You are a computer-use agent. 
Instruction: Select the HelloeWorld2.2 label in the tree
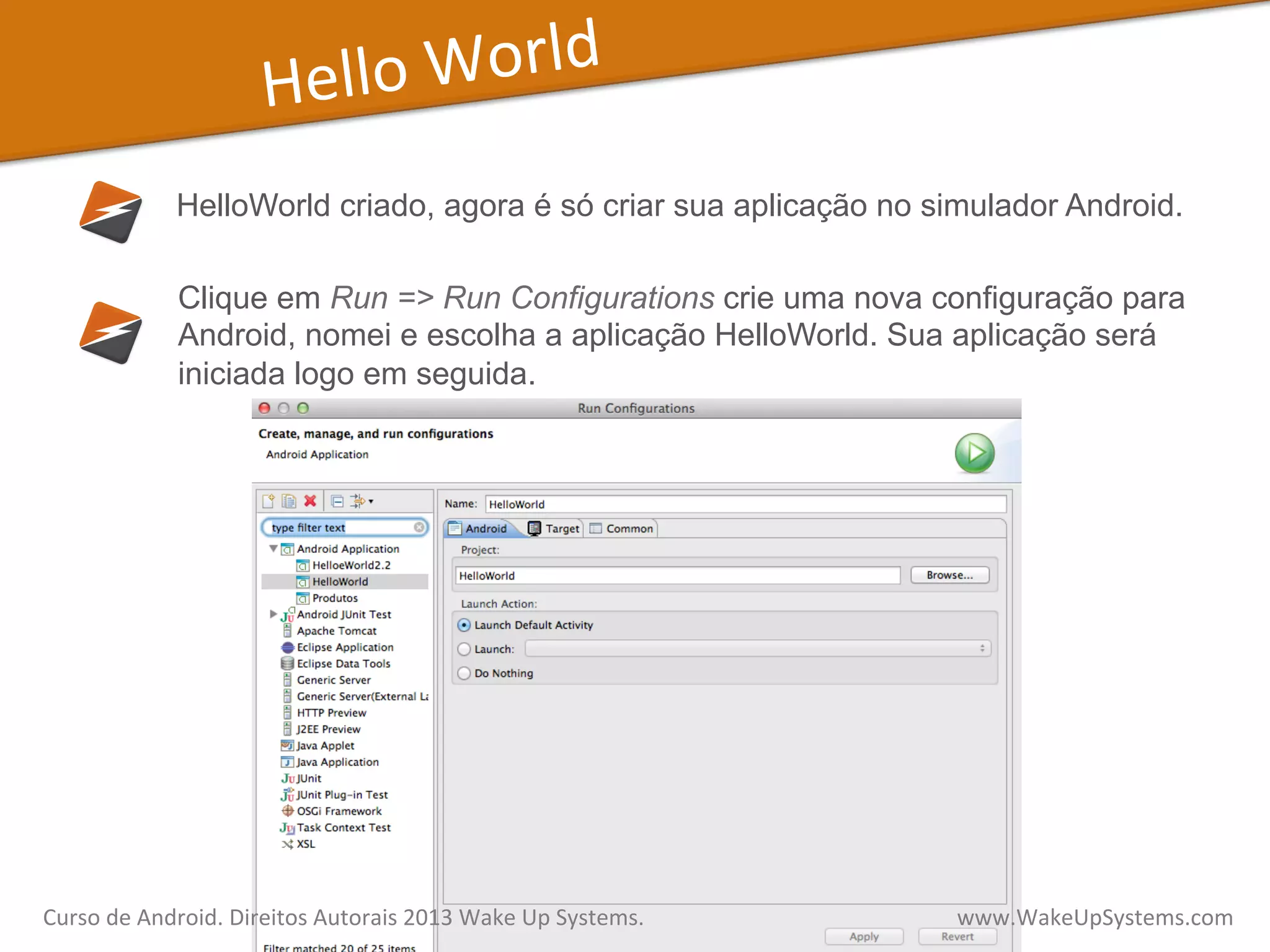point(352,565)
